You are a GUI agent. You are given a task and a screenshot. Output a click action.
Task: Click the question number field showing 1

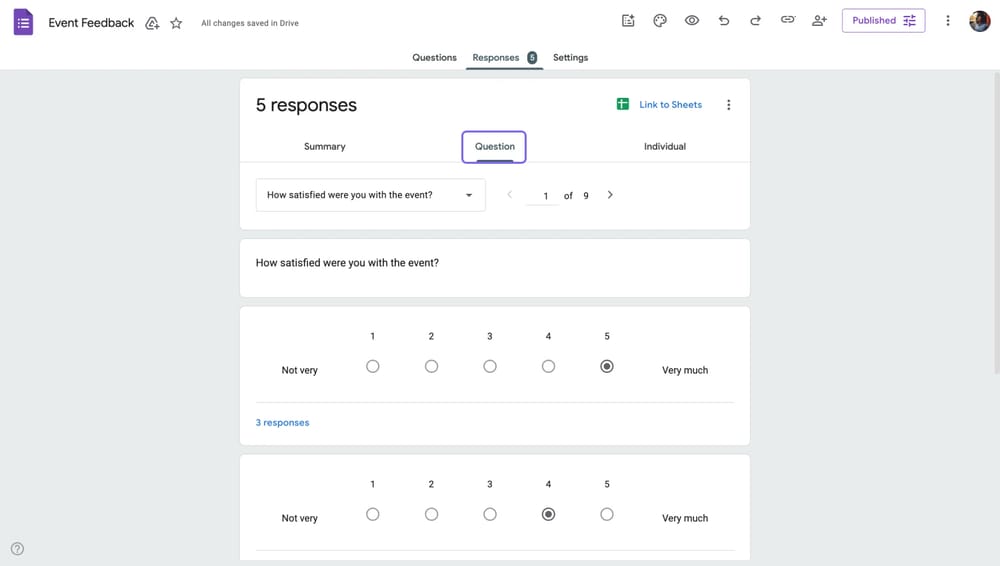(x=545, y=196)
